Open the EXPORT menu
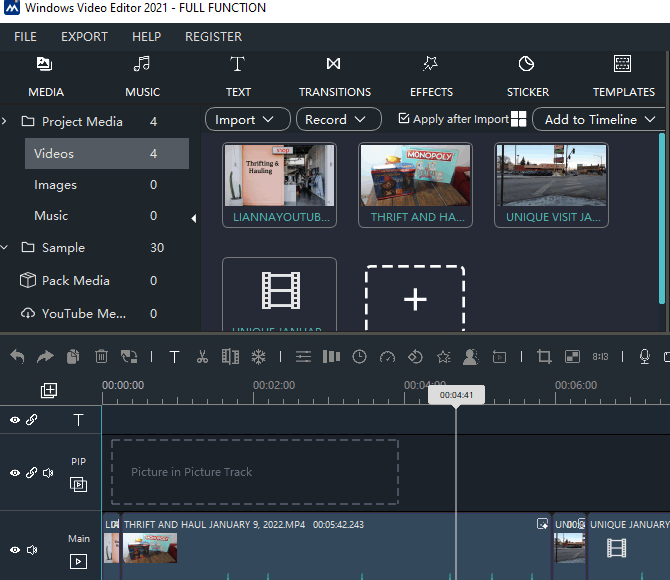Screen dimensions: 670x580 [84, 37]
